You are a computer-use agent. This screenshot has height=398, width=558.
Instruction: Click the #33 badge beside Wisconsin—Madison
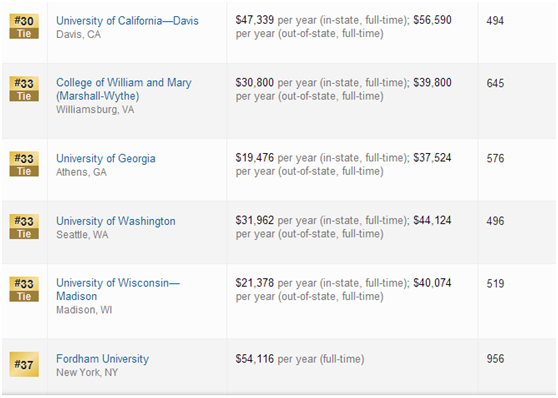coord(24,289)
